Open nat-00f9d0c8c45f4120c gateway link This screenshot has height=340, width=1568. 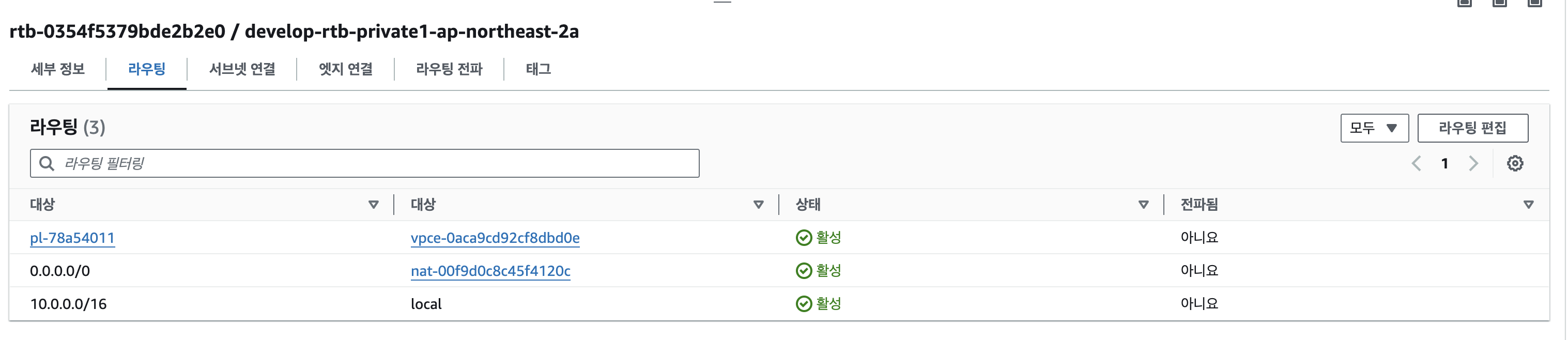click(490, 271)
